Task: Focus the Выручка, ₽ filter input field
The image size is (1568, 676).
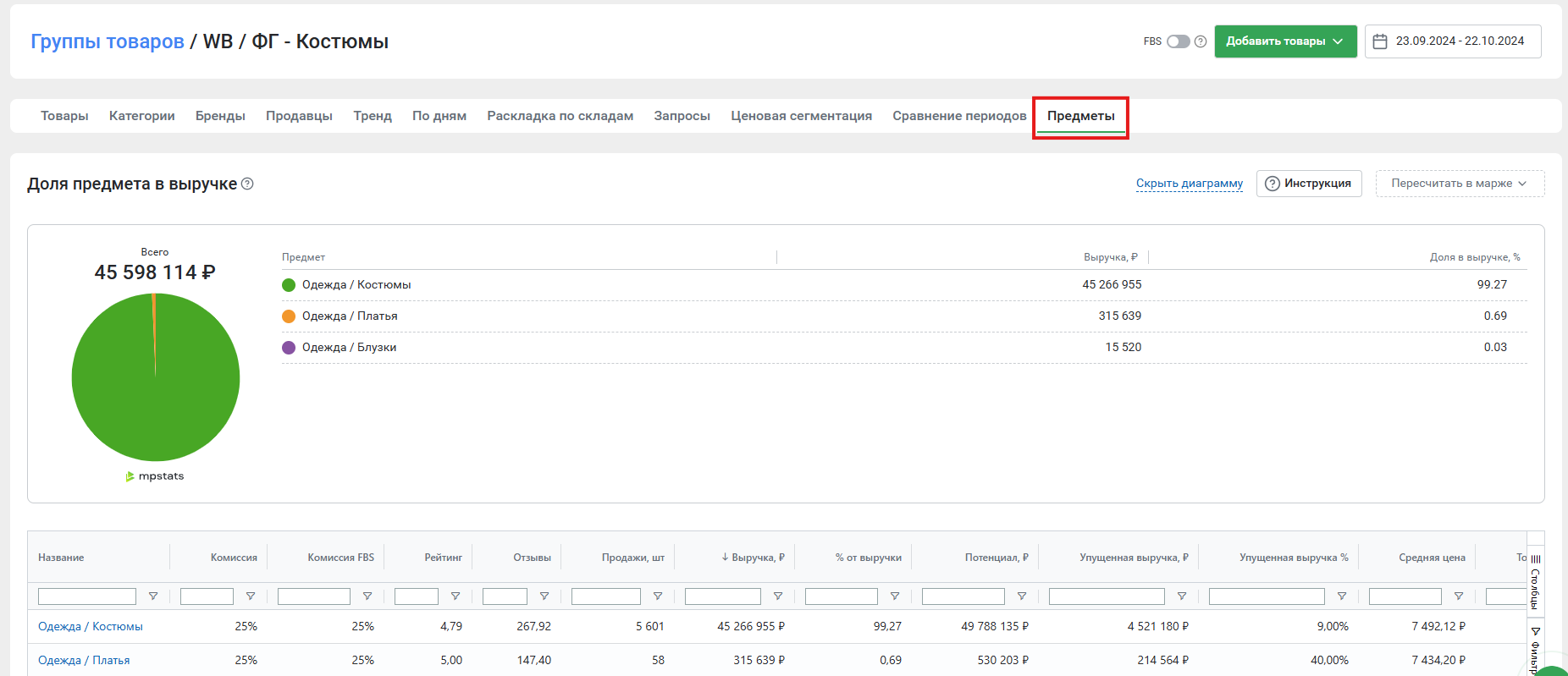Action: pyautogui.click(x=723, y=596)
